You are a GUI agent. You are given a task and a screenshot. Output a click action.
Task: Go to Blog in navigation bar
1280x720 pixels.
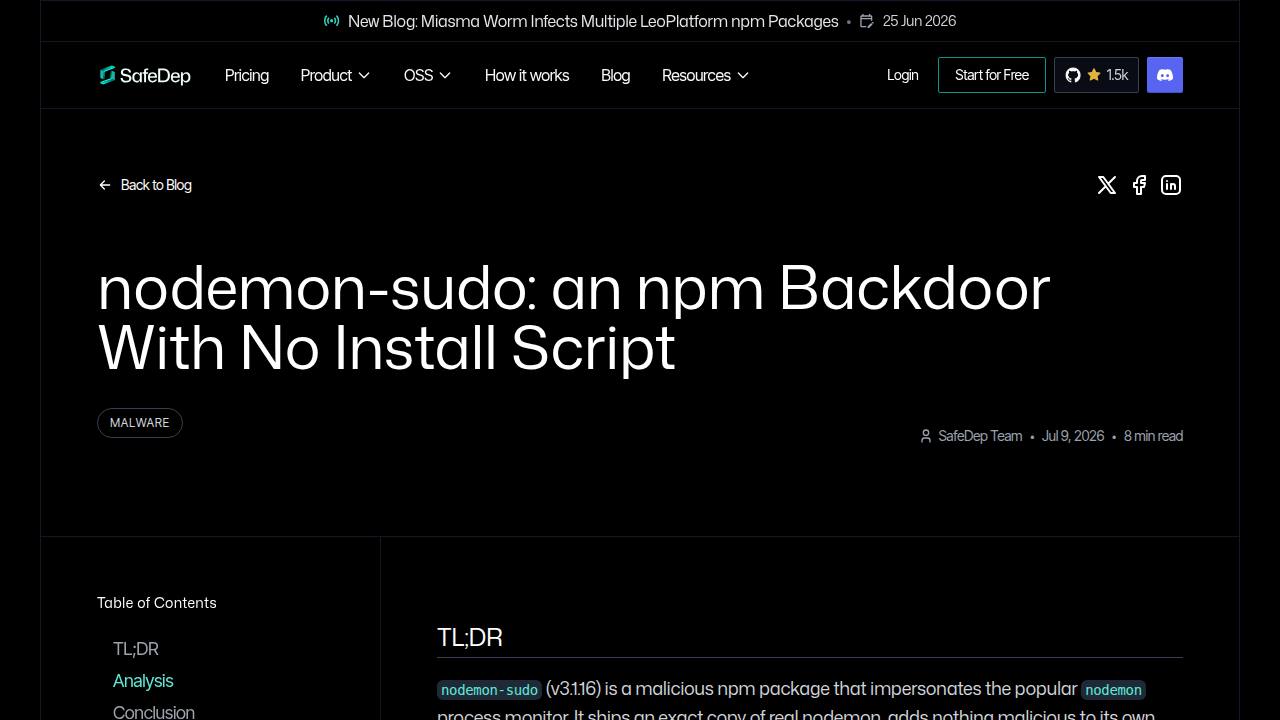[615, 75]
